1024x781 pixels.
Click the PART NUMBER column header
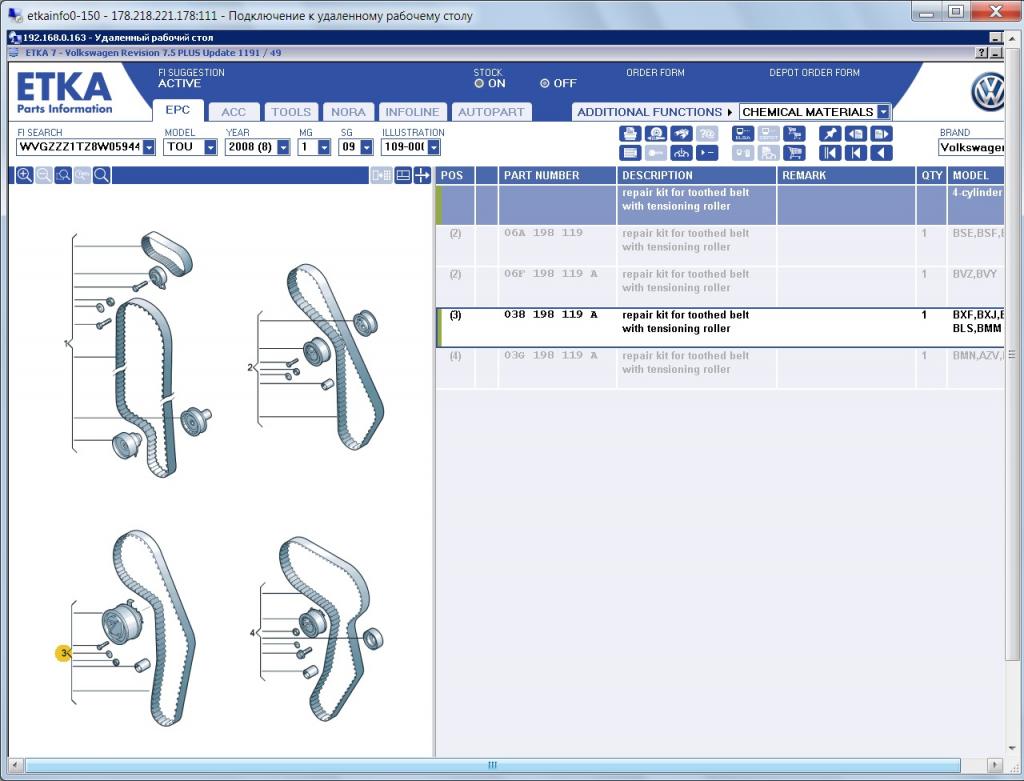click(557, 175)
